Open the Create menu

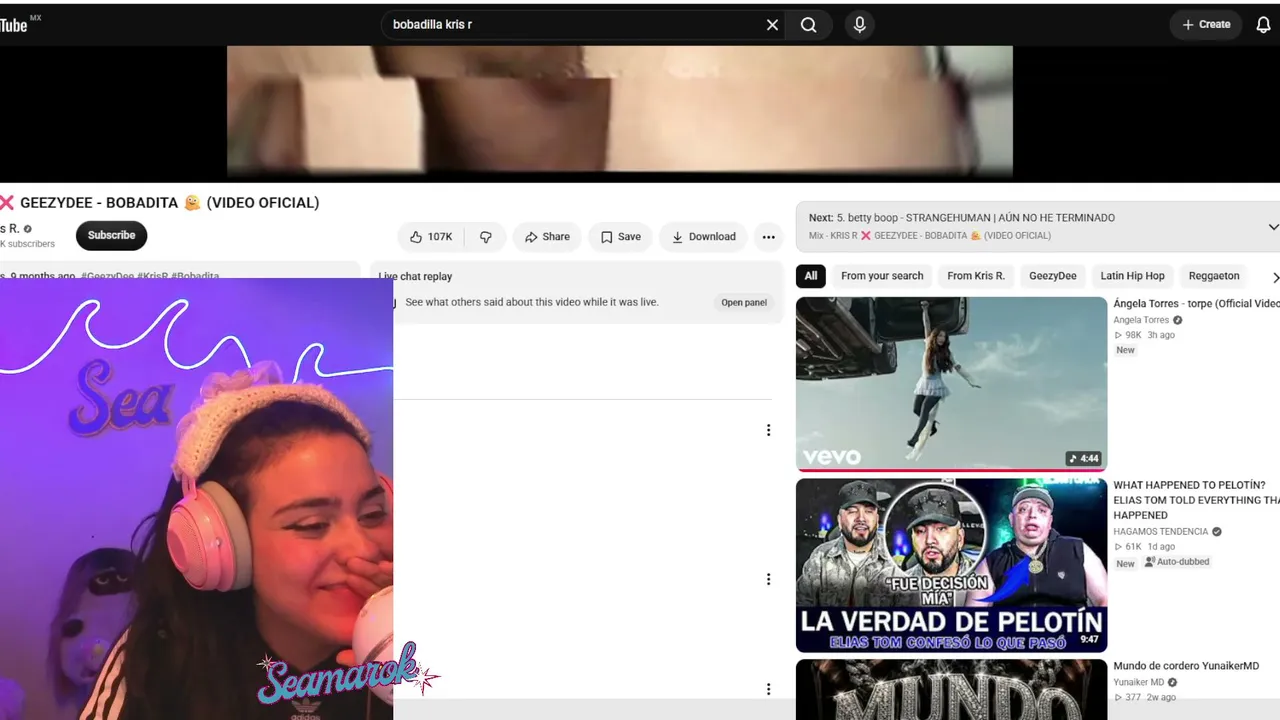(1206, 25)
